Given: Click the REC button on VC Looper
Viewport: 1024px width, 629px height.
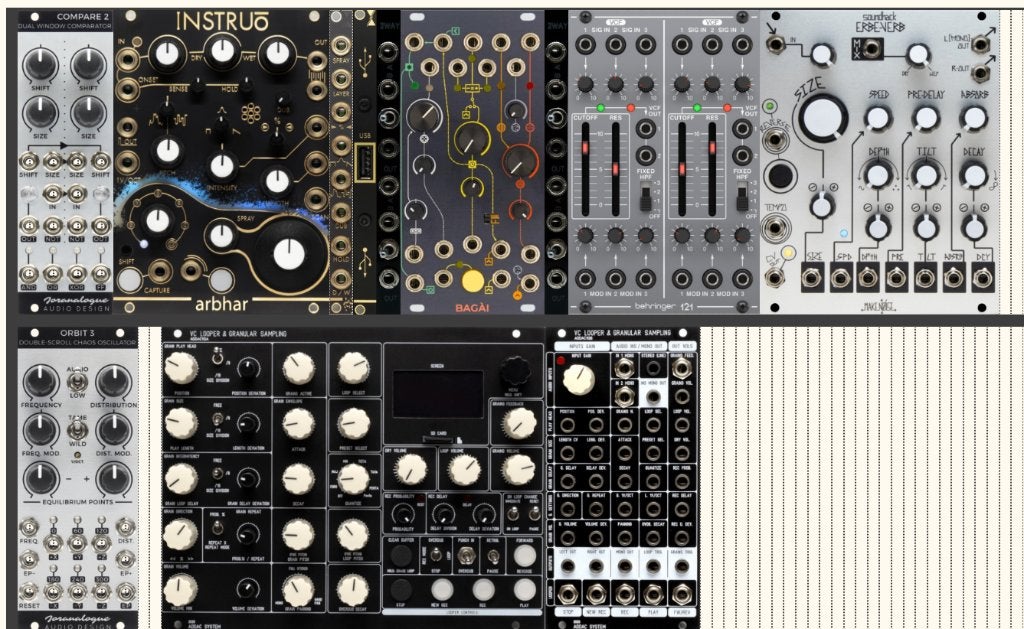Looking at the screenshot, I should coord(484,590).
